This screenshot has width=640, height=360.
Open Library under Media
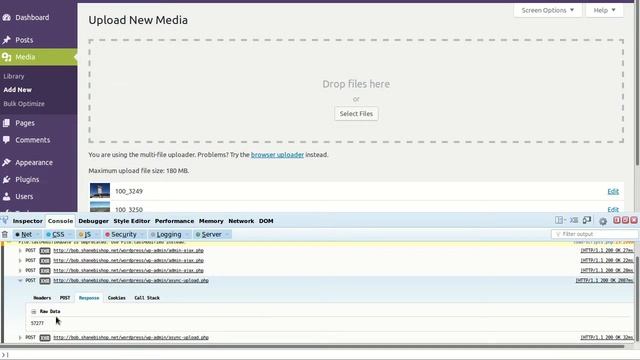click(x=14, y=76)
